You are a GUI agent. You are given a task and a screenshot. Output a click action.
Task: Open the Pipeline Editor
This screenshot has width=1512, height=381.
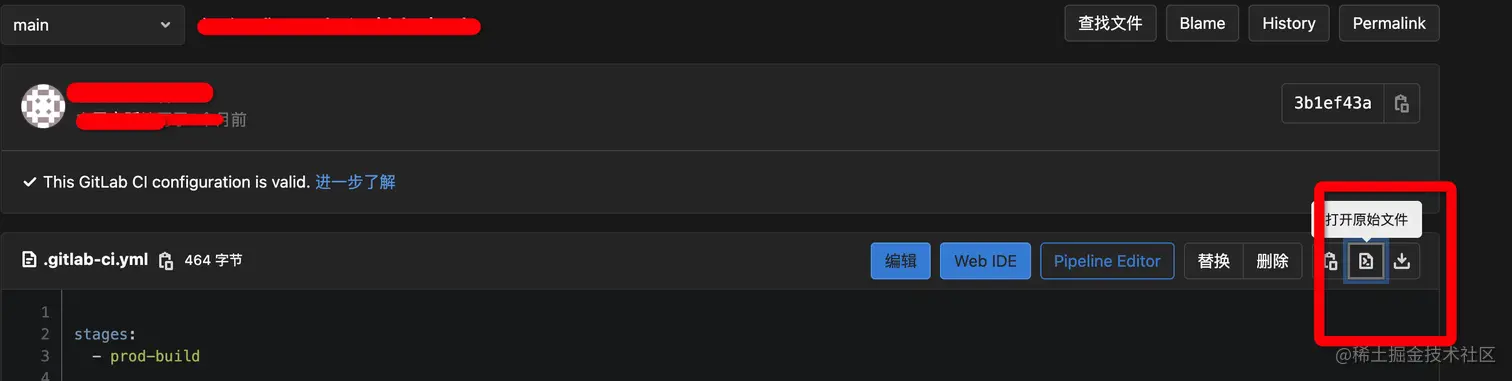click(x=1107, y=261)
